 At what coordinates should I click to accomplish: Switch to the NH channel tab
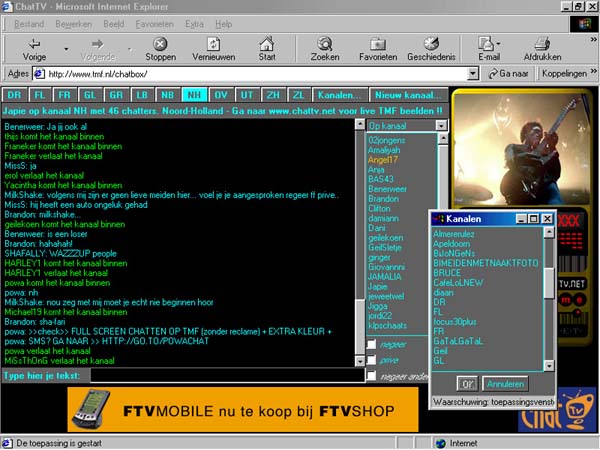pos(193,94)
